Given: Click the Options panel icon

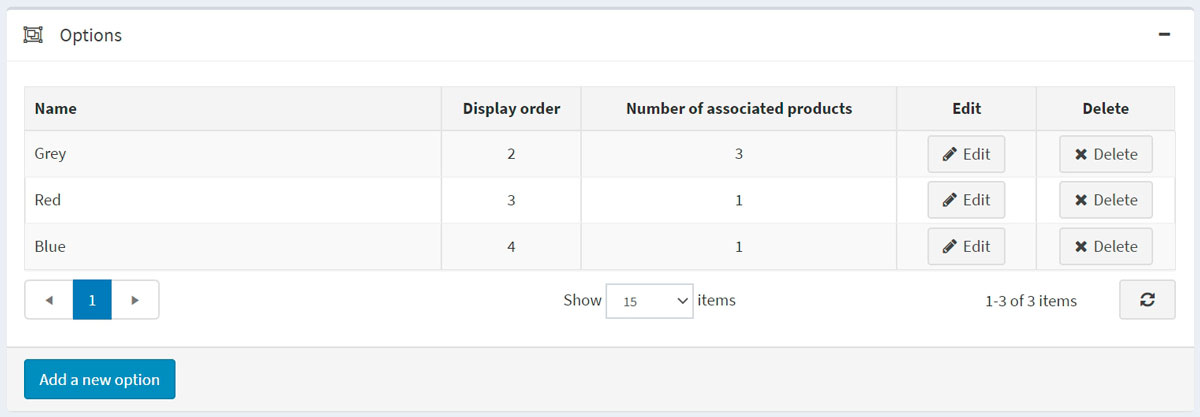Looking at the screenshot, I should point(33,35).
